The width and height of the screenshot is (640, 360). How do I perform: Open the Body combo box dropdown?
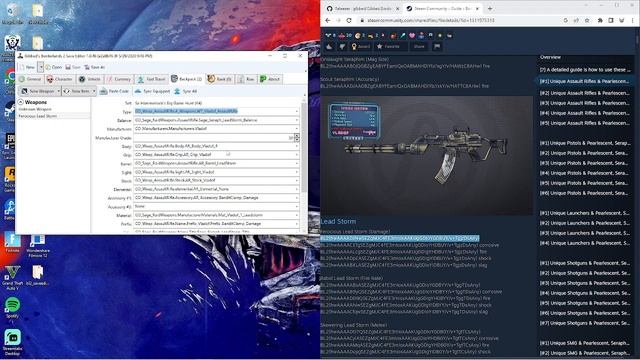click(297, 146)
